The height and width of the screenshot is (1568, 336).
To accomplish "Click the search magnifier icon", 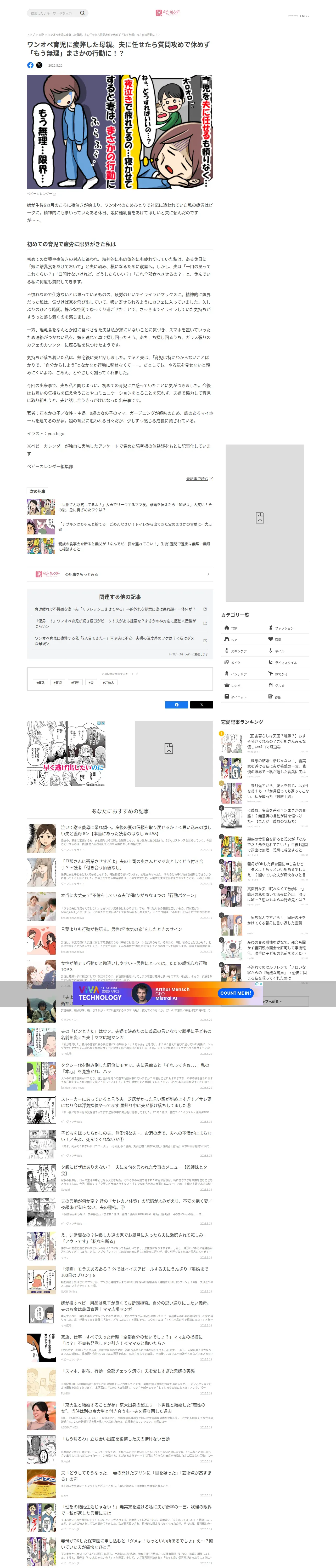I will pos(82,13).
